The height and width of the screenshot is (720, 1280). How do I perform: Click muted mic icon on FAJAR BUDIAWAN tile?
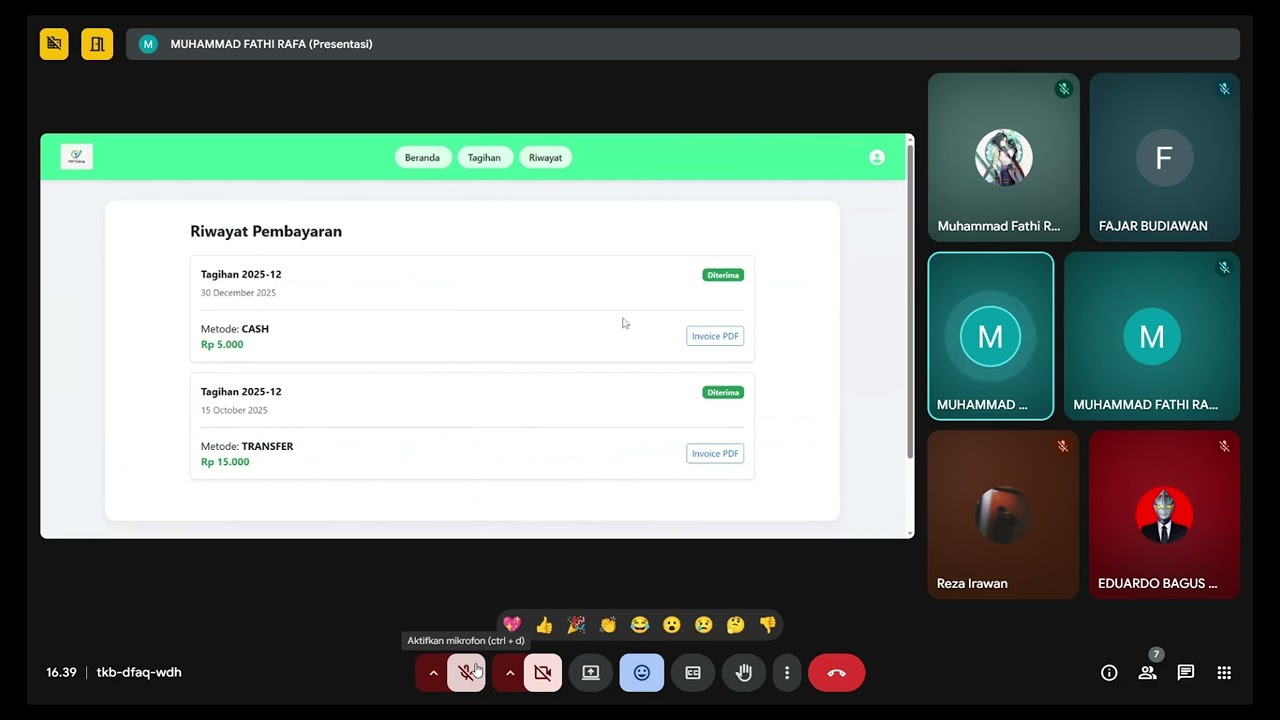[x=1224, y=89]
